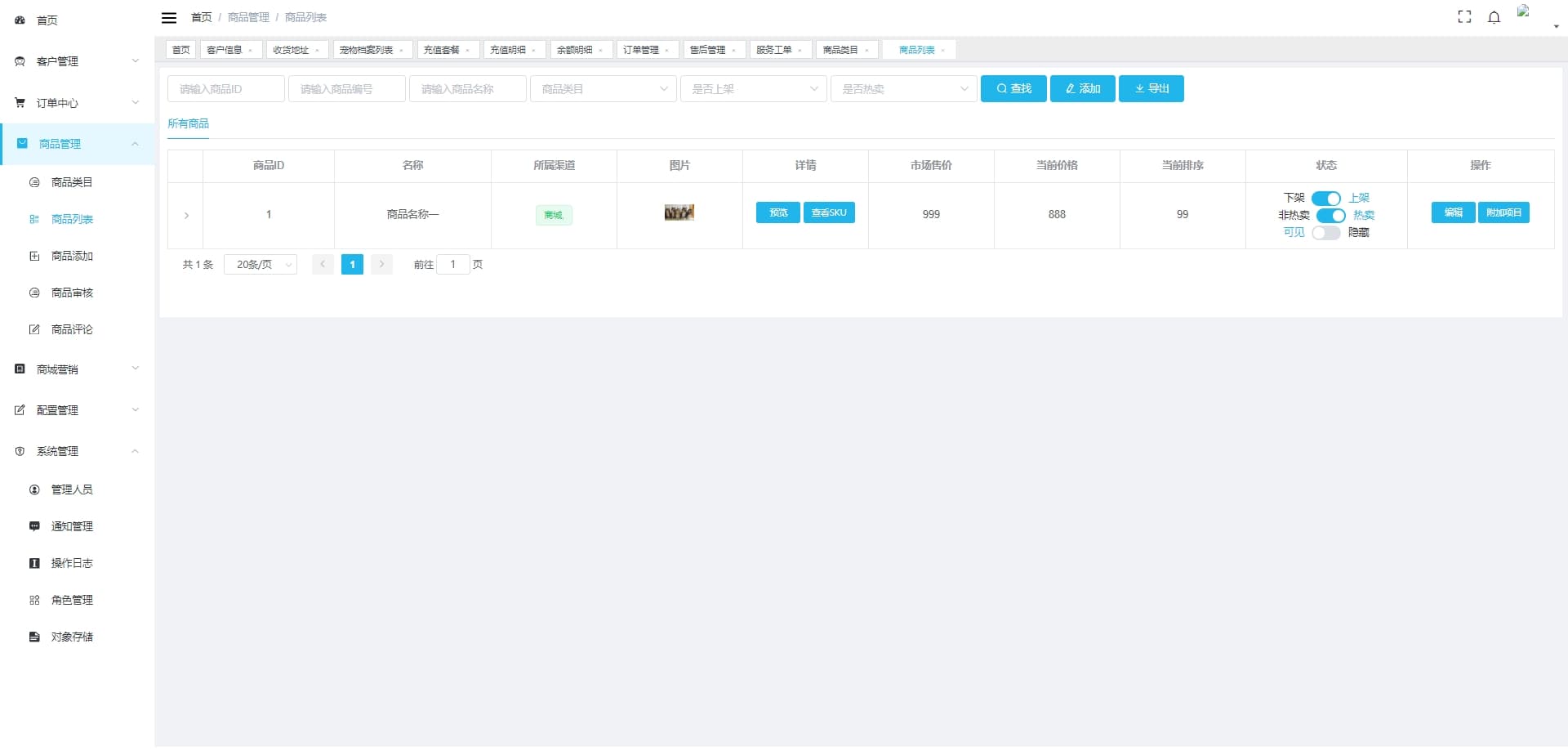Click the 商城营销 icon in sidebar

click(x=20, y=369)
